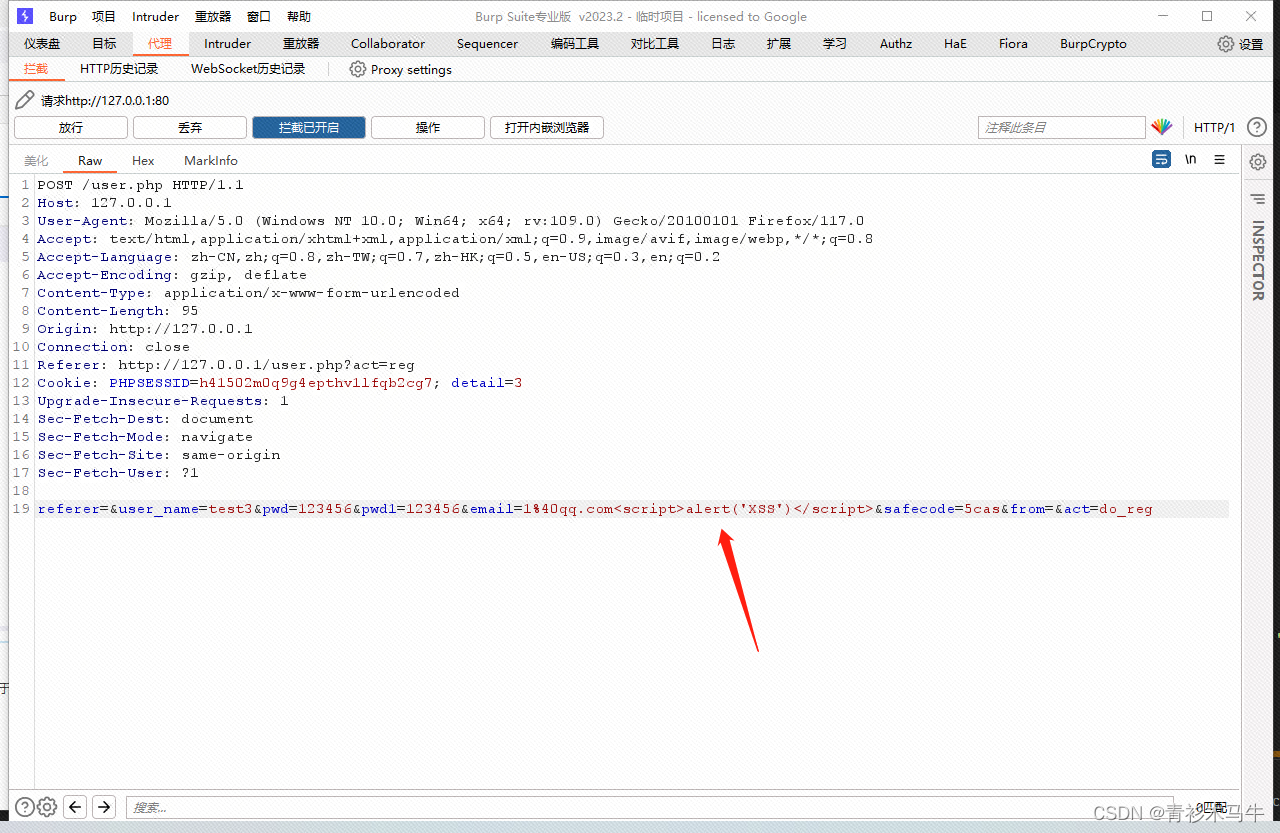This screenshot has width=1280, height=833.
Task: Switch to the 重放器 tool tab
Action: (301, 44)
